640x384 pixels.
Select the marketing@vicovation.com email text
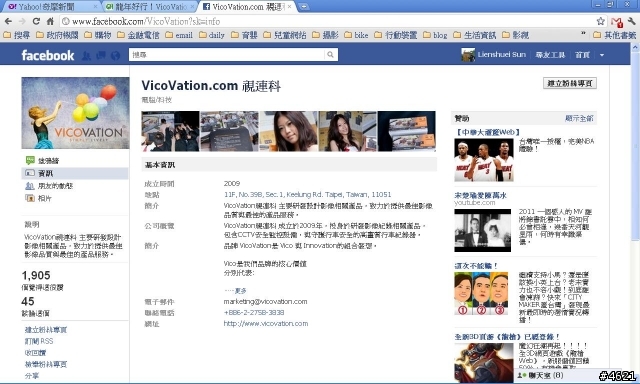click(265, 302)
